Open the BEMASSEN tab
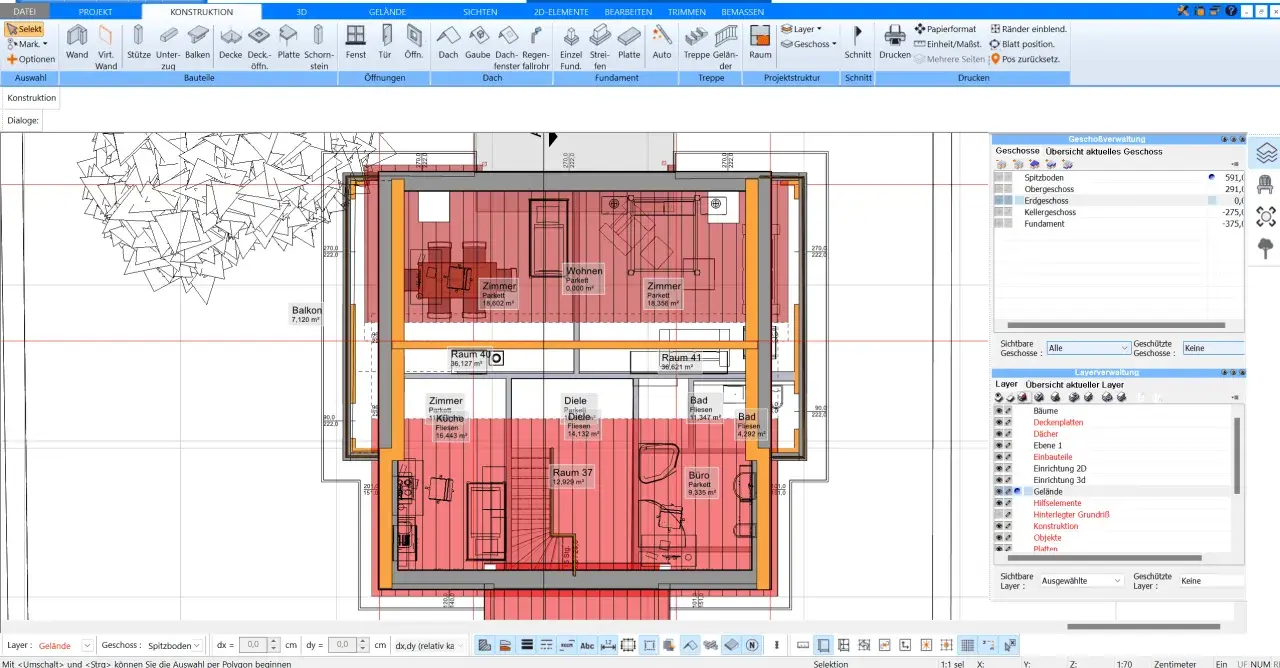1280x668 pixels. [744, 11]
